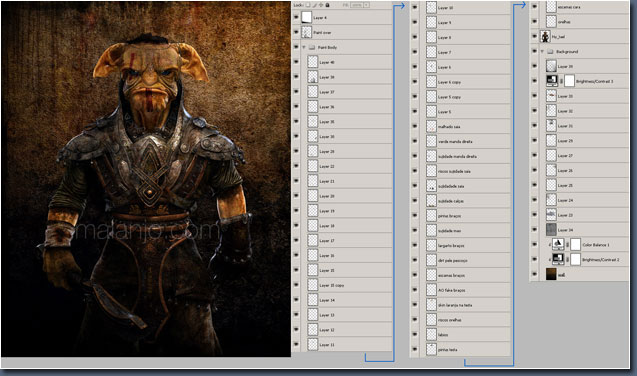Hide the Layer 4 layer

296,17
